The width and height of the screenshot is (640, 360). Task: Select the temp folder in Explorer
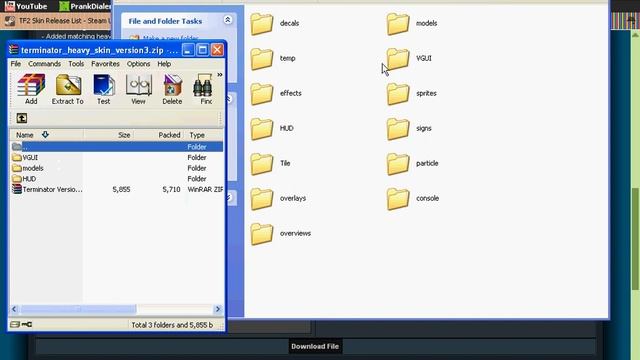[273, 59]
